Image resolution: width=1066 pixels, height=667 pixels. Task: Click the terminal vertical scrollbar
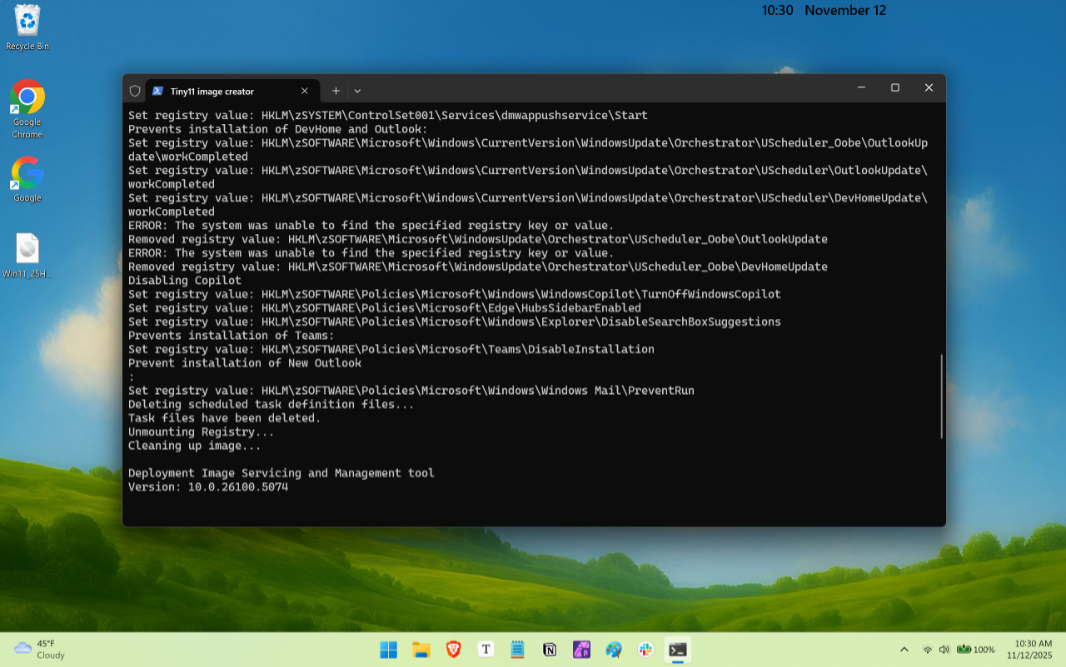tap(941, 395)
